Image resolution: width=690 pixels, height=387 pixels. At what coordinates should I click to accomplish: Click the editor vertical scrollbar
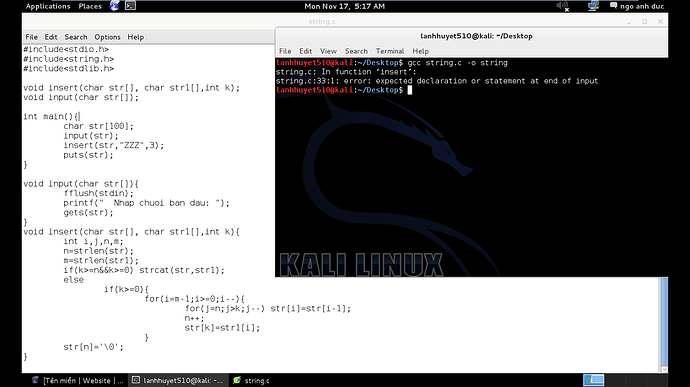[664, 321]
